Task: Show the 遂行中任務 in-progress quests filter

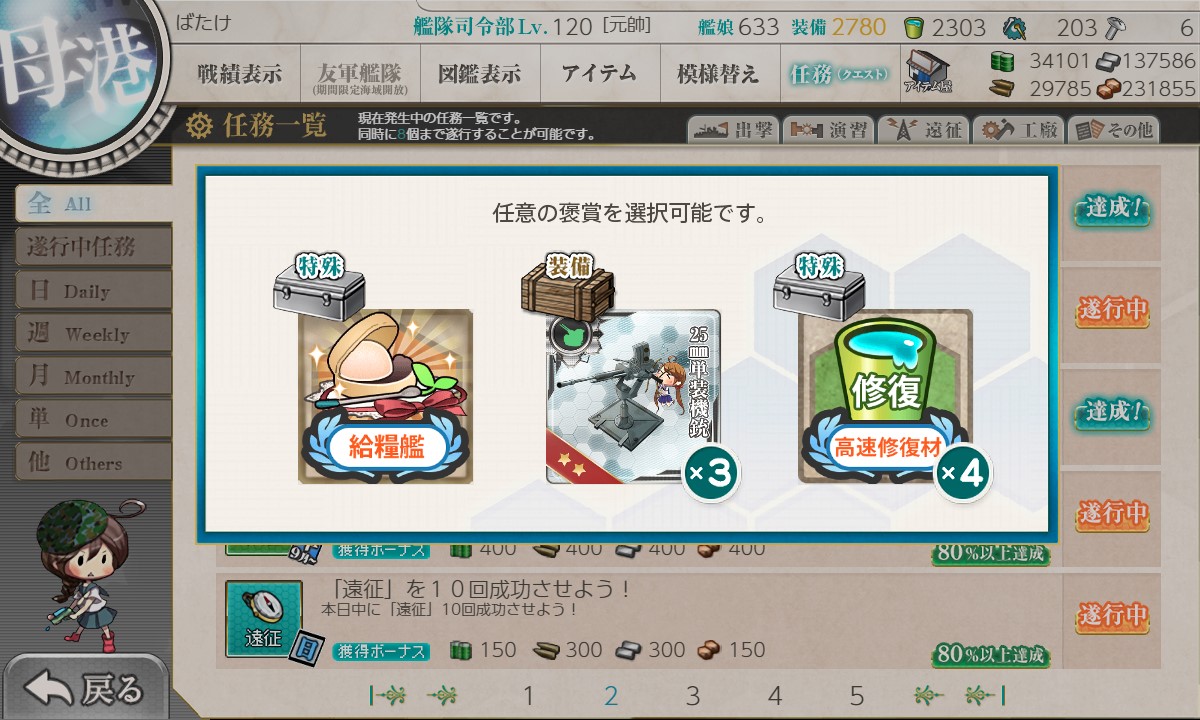Action: point(93,247)
